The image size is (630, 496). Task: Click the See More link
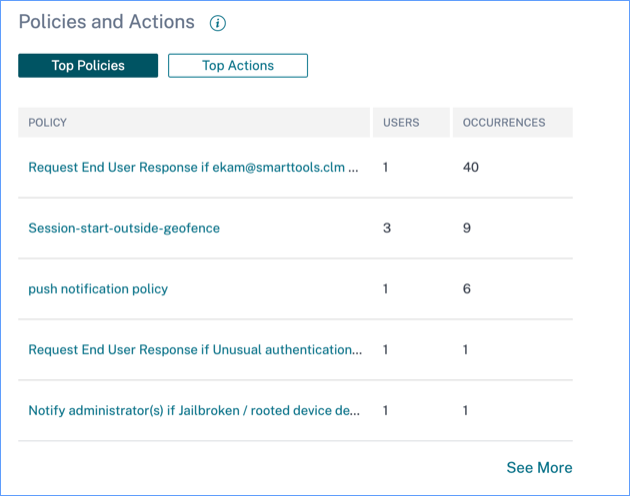(539, 467)
